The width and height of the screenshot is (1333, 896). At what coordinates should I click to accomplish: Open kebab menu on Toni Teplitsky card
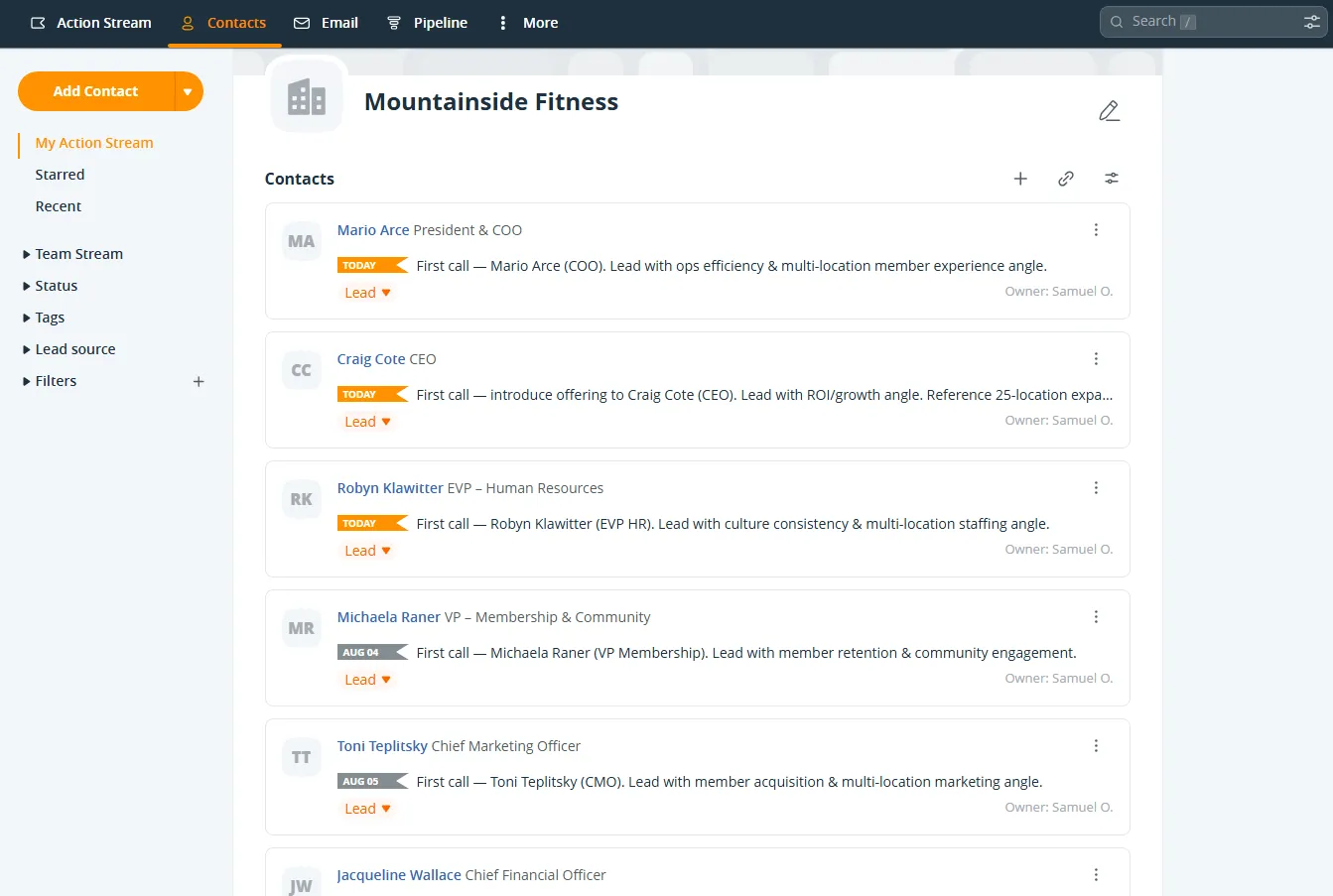(1096, 746)
